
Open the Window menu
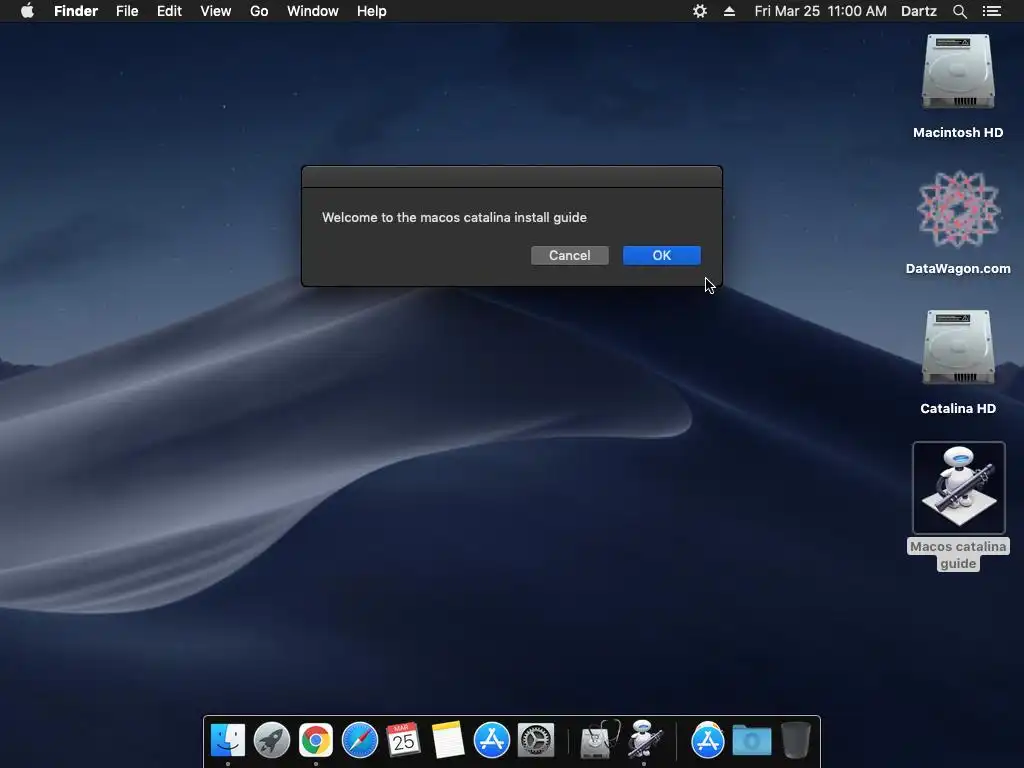pyautogui.click(x=313, y=11)
